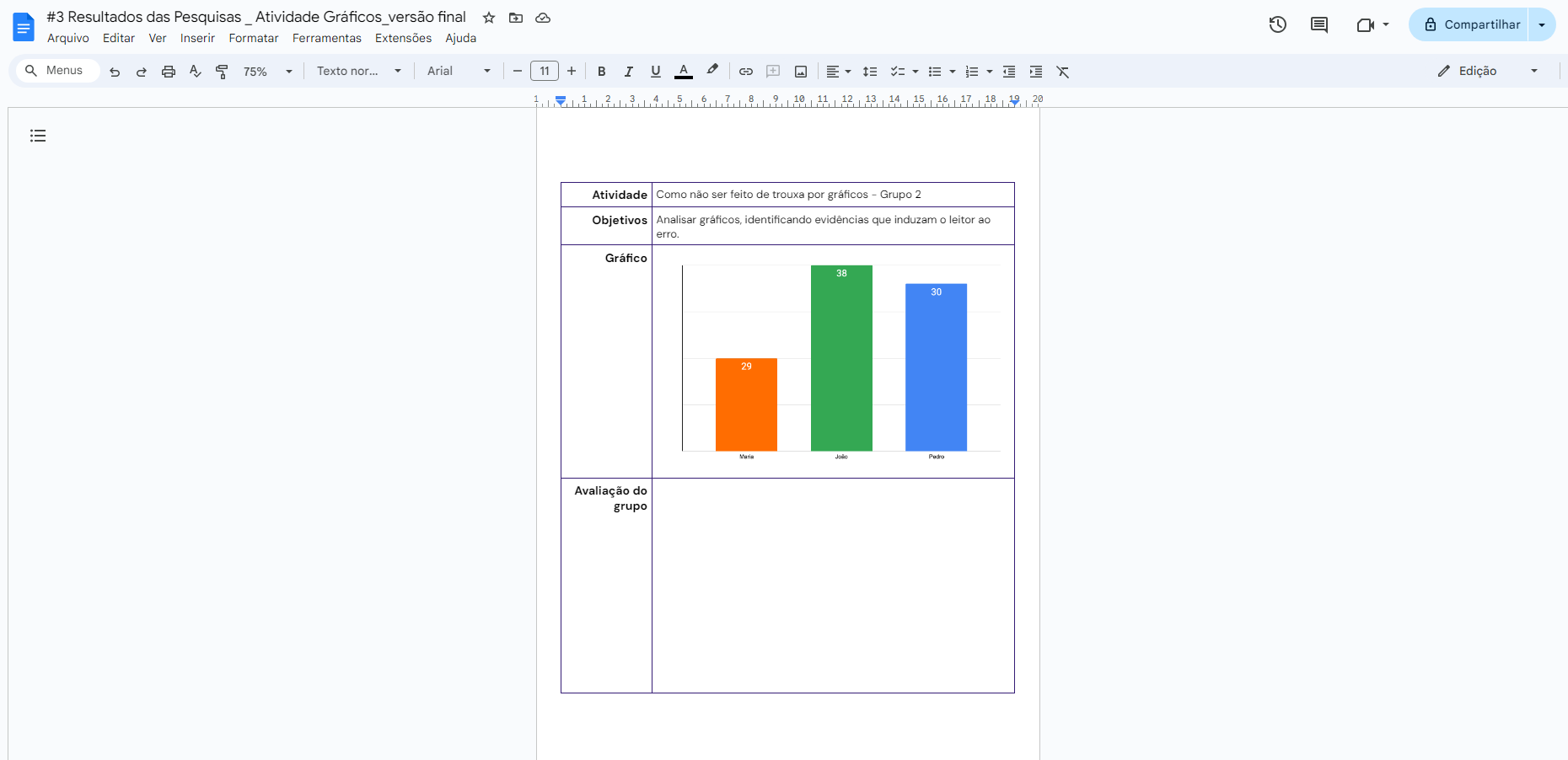Expand numbered list options arrow
Viewport: 1568px width, 760px height.
coord(990,72)
